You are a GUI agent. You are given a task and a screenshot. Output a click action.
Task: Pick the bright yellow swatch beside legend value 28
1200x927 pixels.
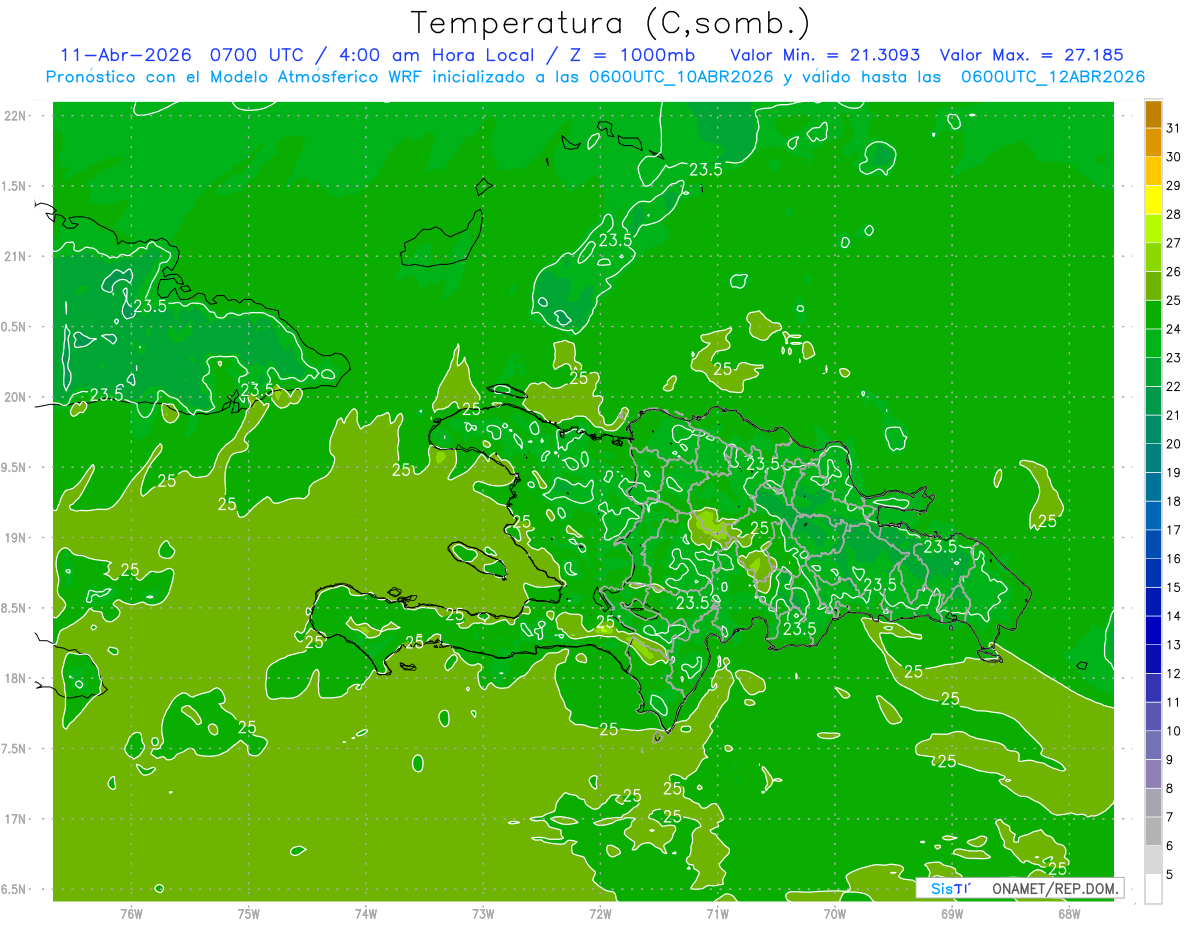1153,200
